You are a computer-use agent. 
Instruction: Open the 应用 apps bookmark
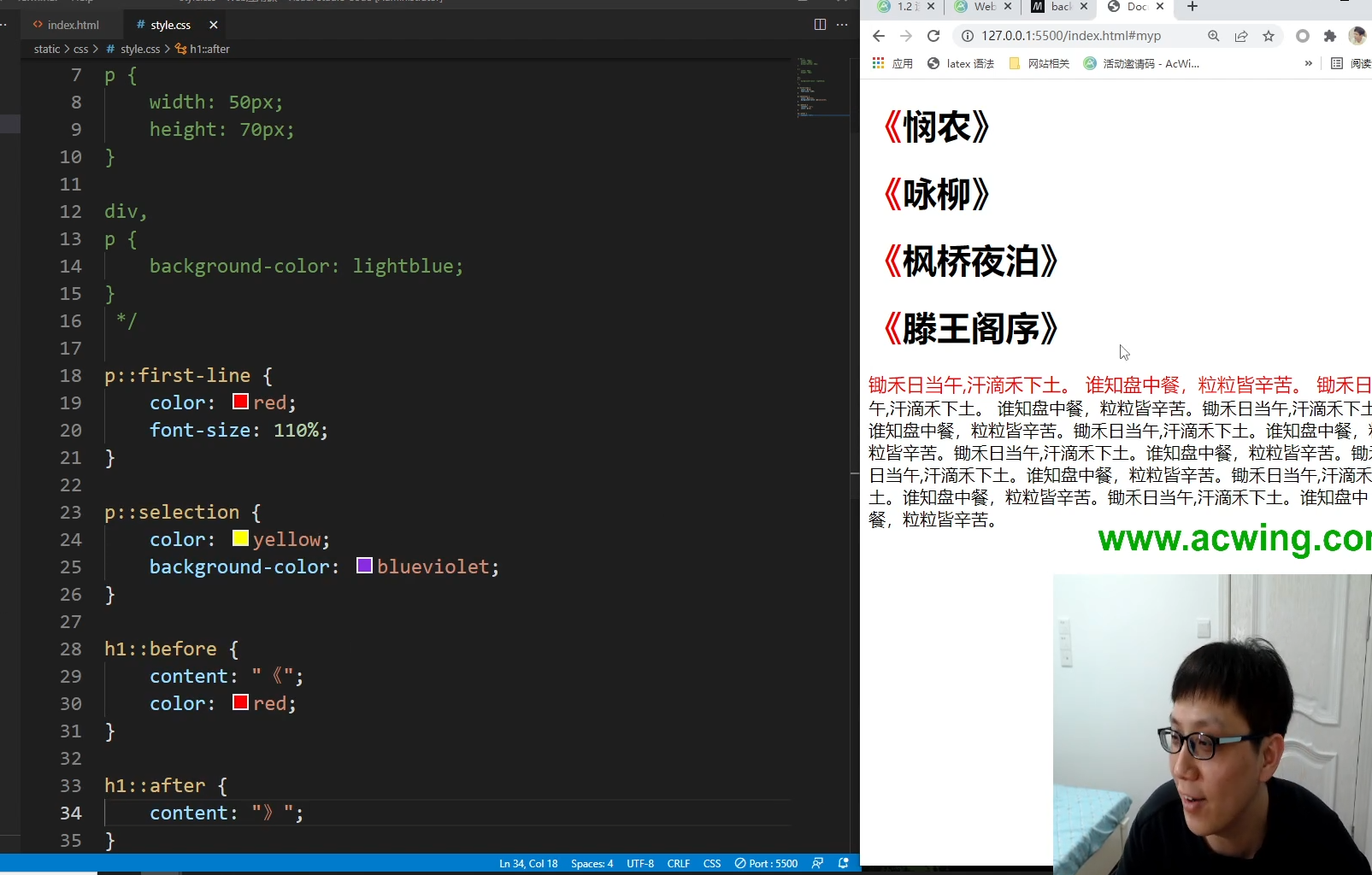coord(892,63)
